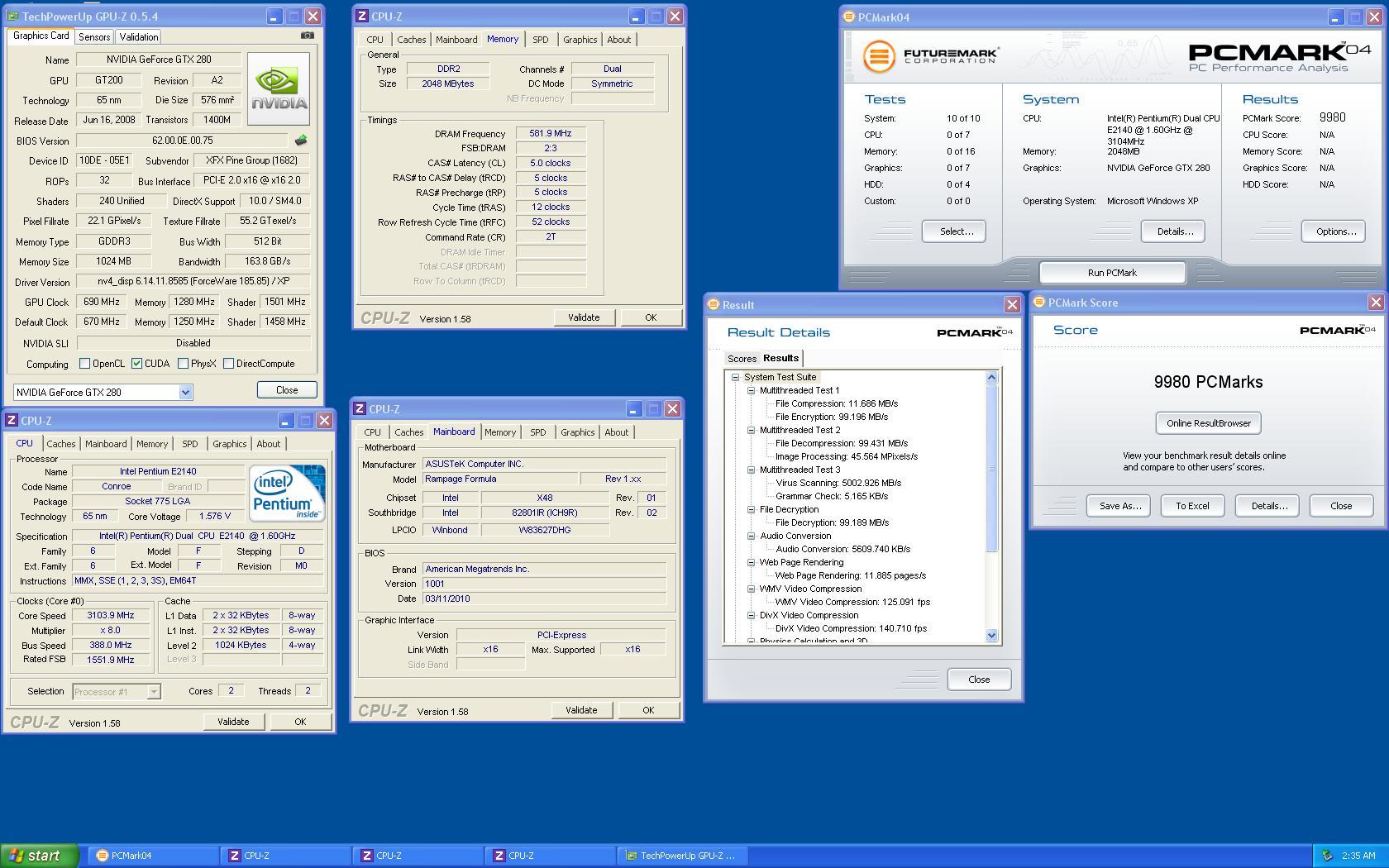Collapse the Audio Conversion node
This screenshot has height=868, width=1389.
coord(751,536)
